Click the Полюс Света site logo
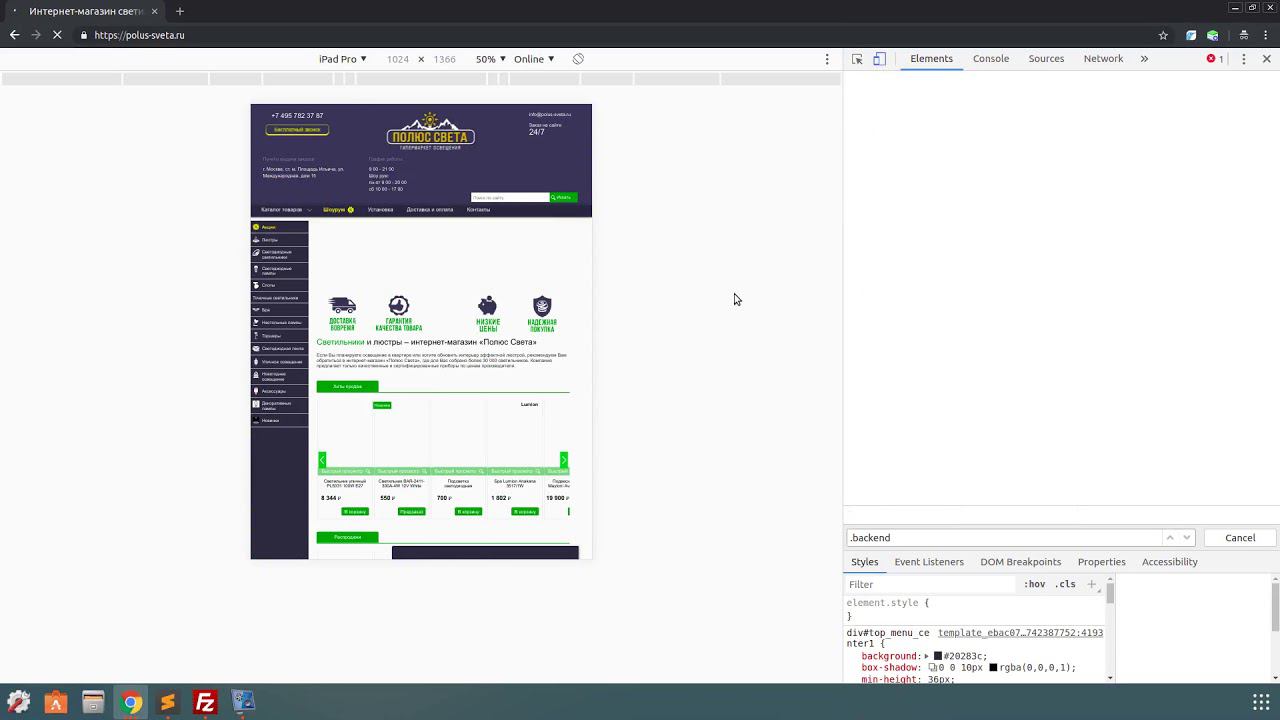The width and height of the screenshot is (1280, 720). (430, 131)
